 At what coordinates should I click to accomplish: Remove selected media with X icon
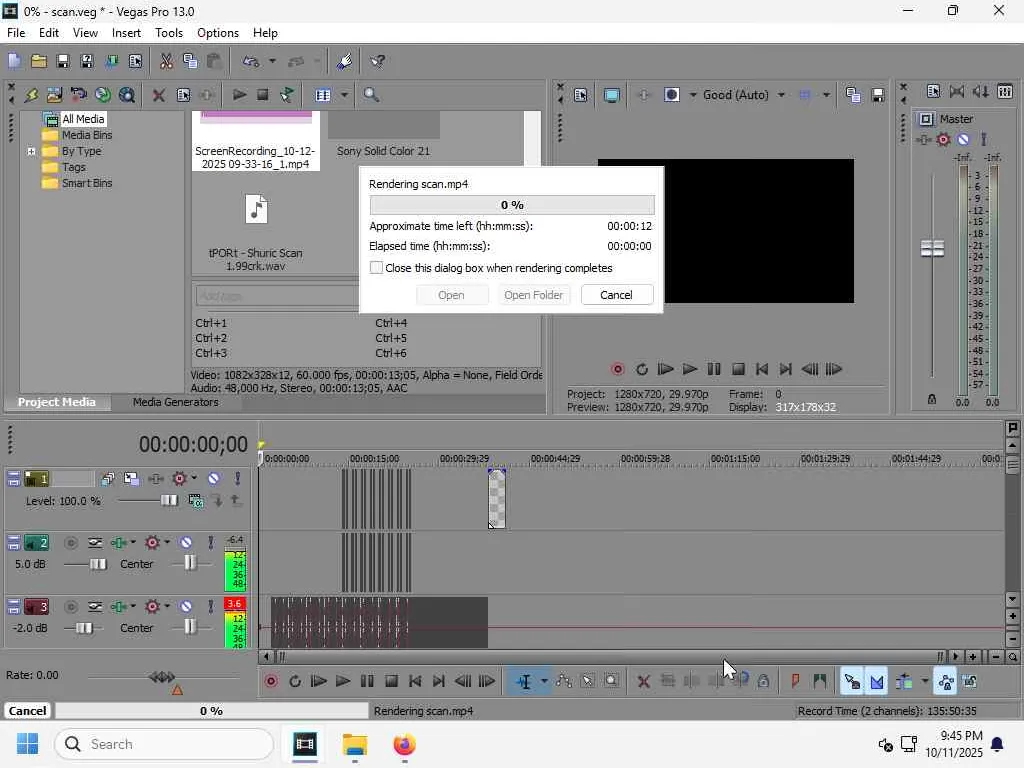pyautogui.click(x=158, y=95)
